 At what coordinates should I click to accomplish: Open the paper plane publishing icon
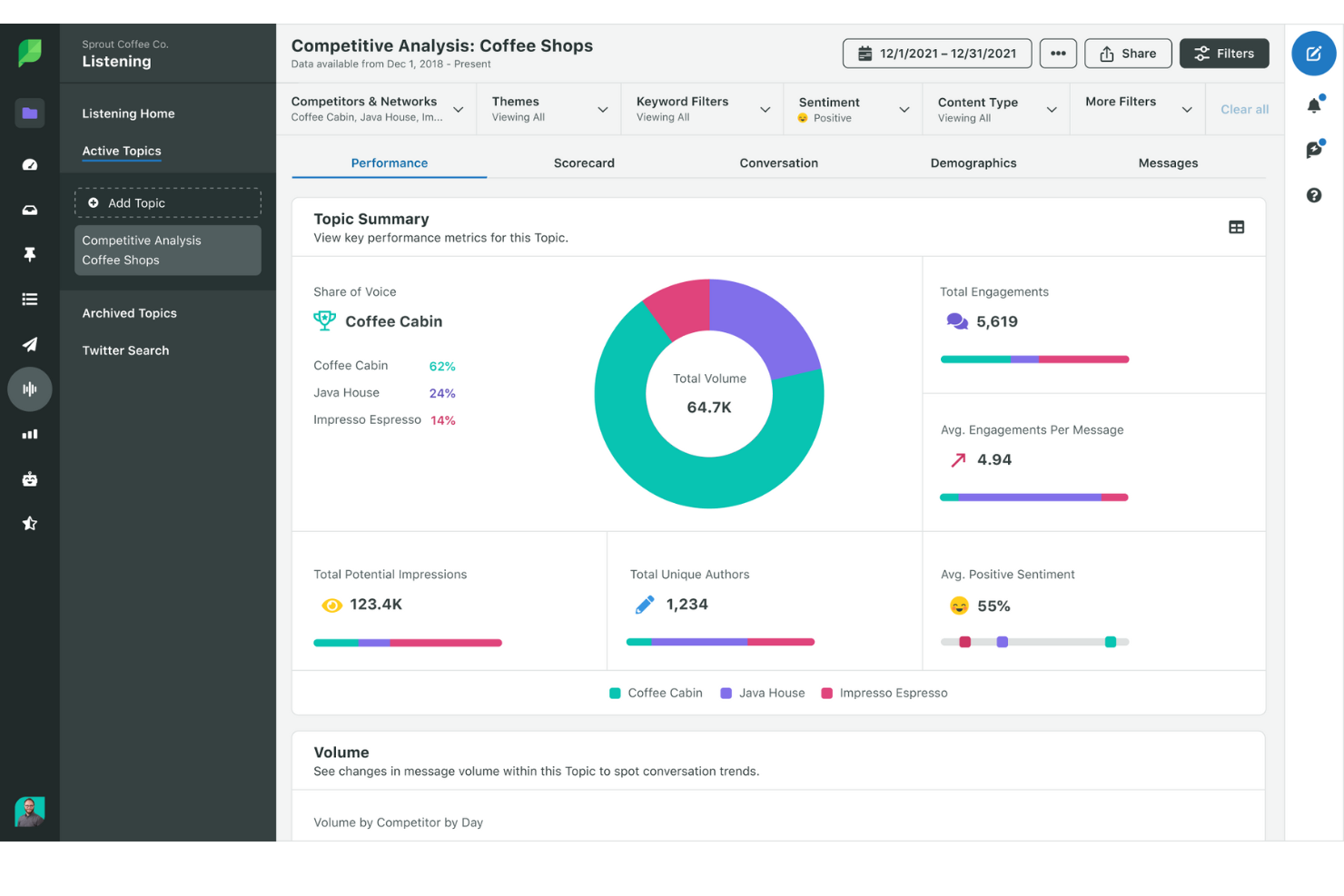click(30, 344)
